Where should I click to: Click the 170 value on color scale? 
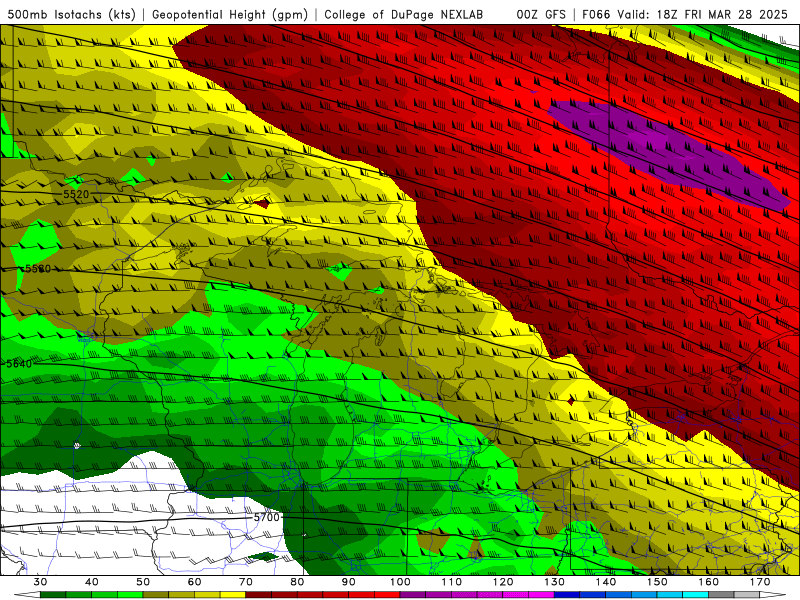760,582
